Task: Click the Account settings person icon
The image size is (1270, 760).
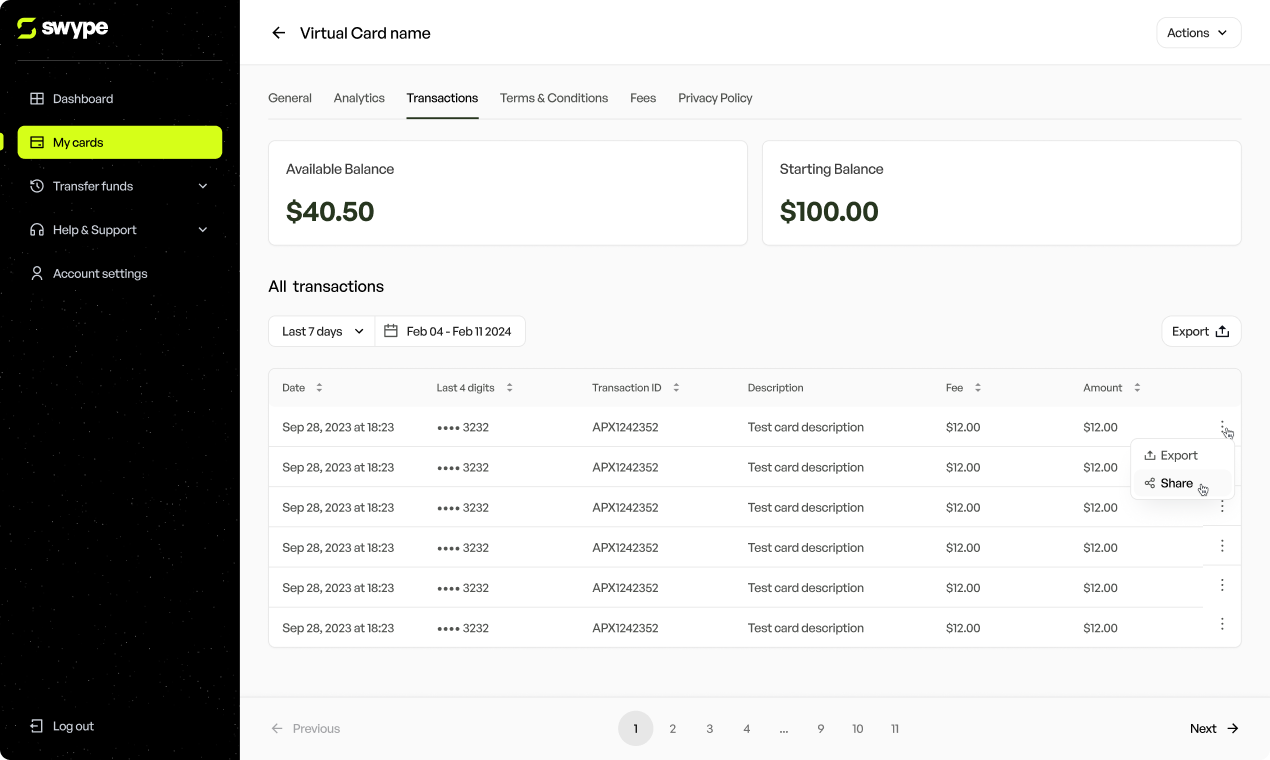Action: pyautogui.click(x=37, y=273)
